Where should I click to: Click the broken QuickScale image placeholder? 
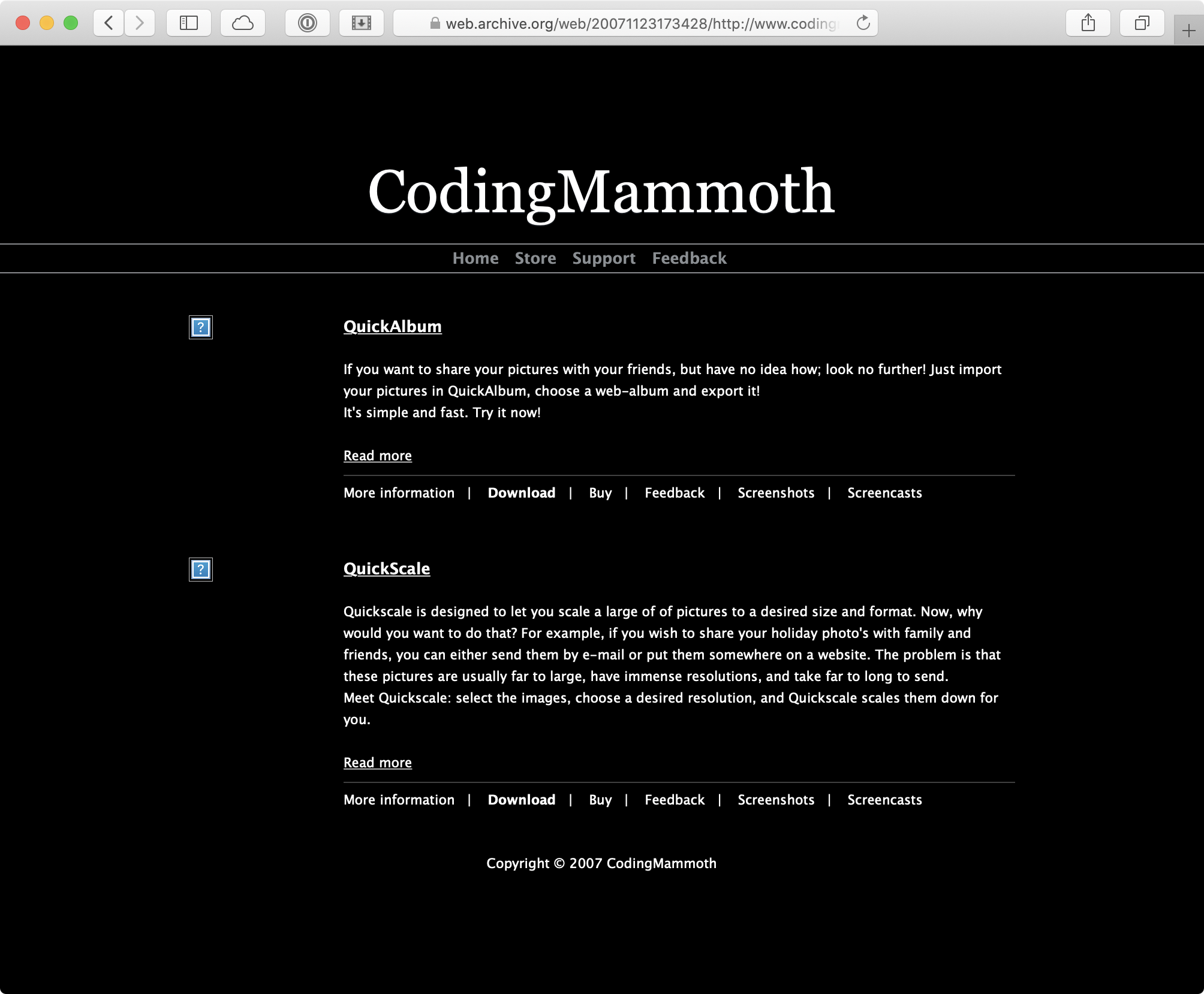click(x=201, y=570)
